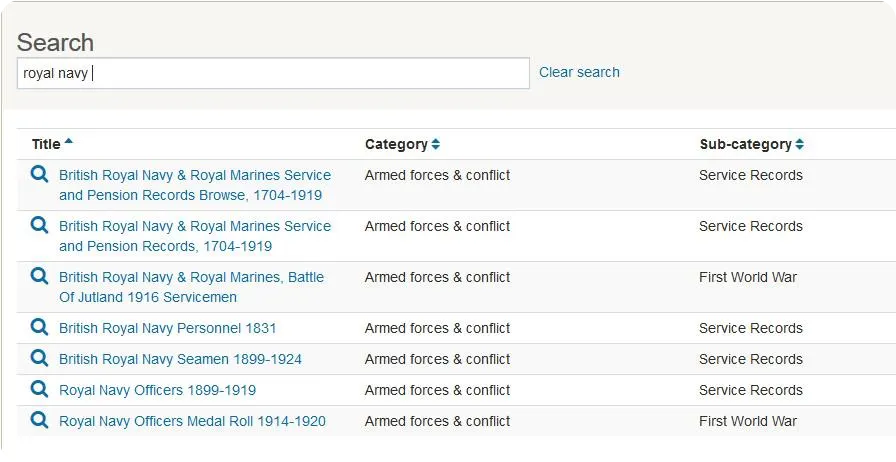Click the Clear search link
The height and width of the screenshot is (462, 896).
579,72
